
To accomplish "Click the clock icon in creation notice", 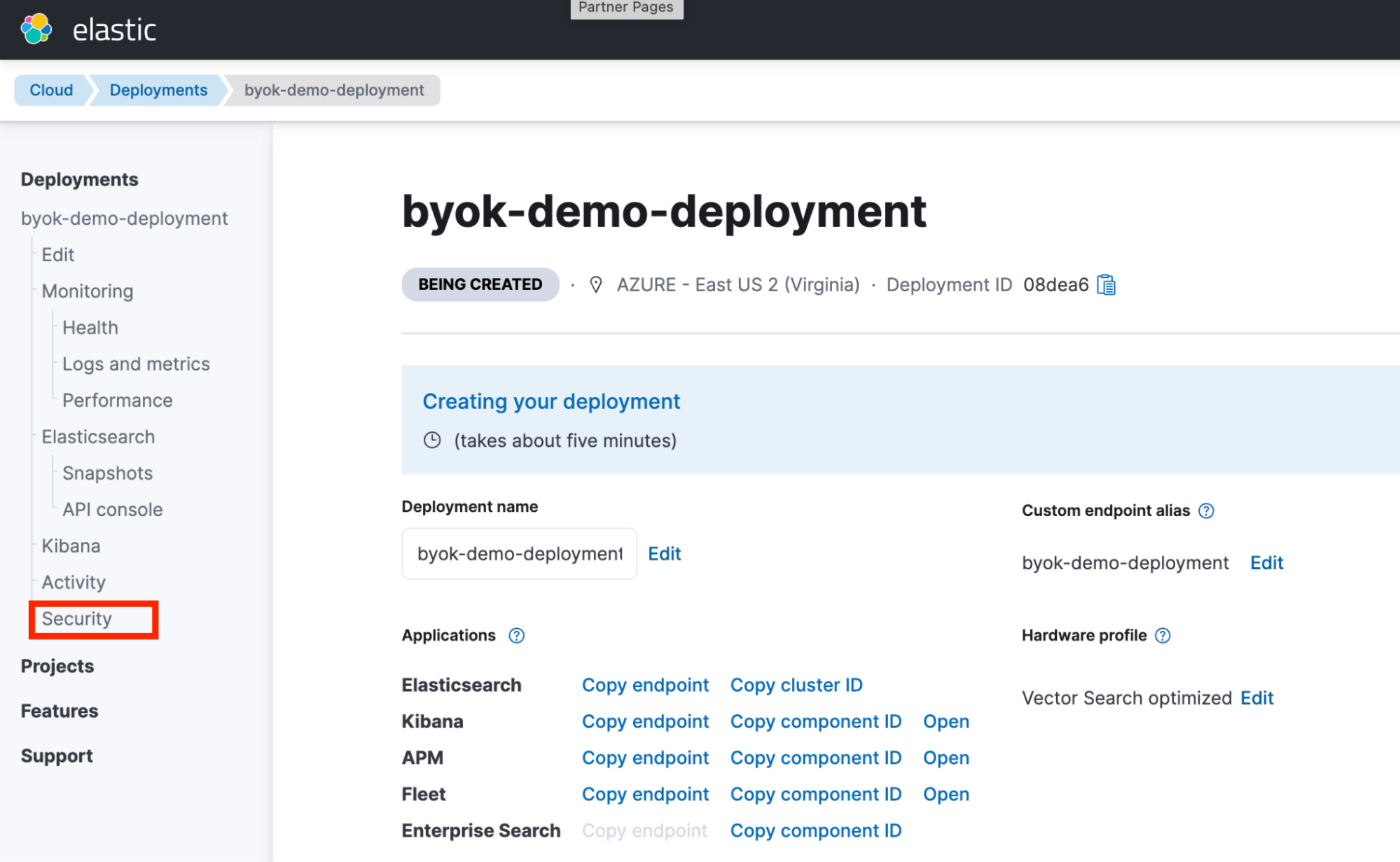I will (432, 440).
